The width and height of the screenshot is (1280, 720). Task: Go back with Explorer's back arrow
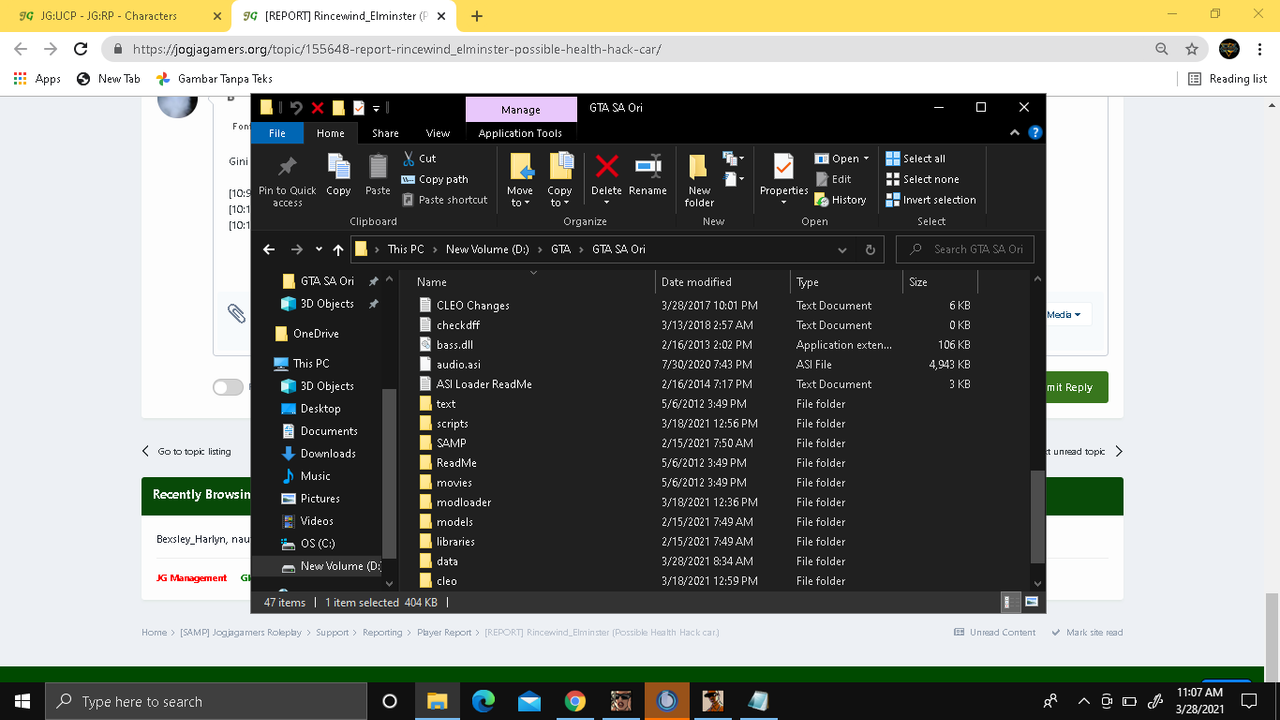pos(268,250)
